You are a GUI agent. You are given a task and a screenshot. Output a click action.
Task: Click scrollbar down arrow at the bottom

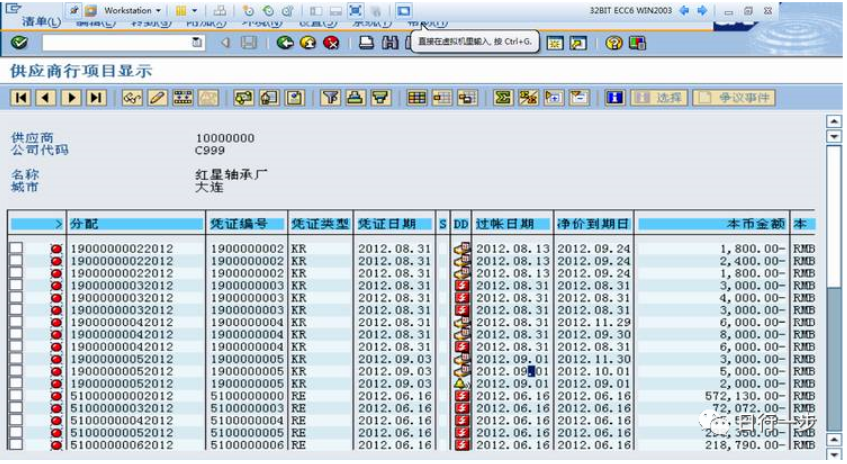tap(834, 454)
